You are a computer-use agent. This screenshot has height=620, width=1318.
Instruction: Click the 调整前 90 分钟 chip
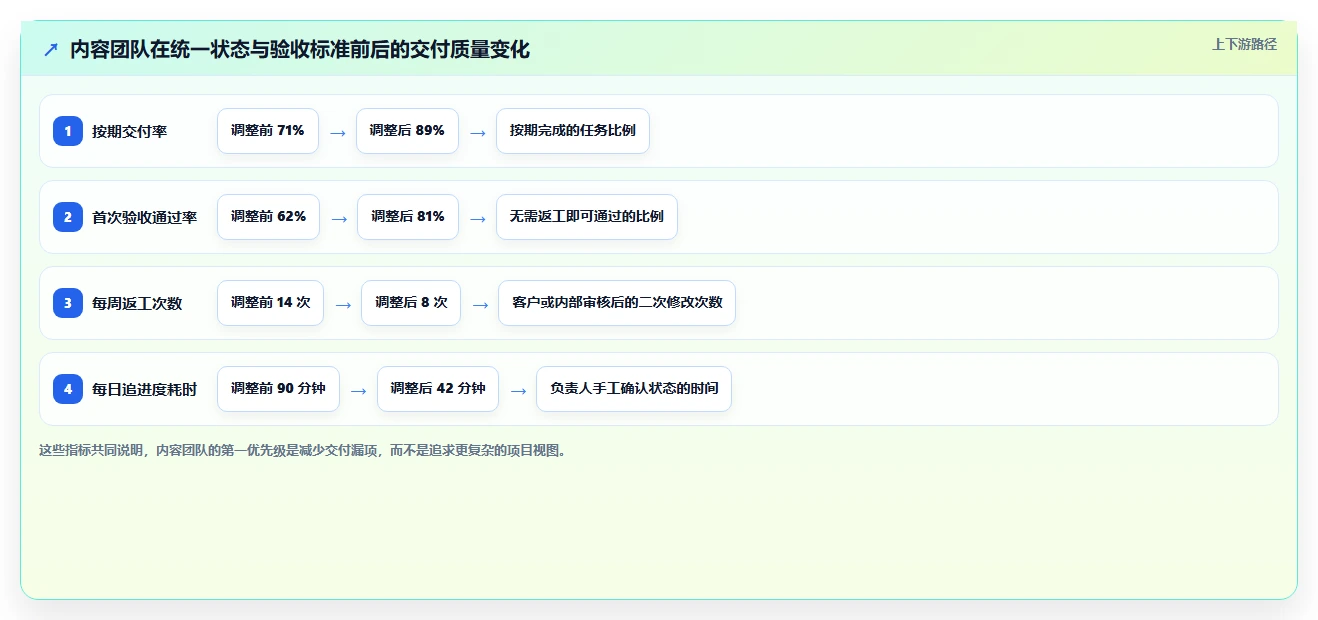(x=278, y=389)
